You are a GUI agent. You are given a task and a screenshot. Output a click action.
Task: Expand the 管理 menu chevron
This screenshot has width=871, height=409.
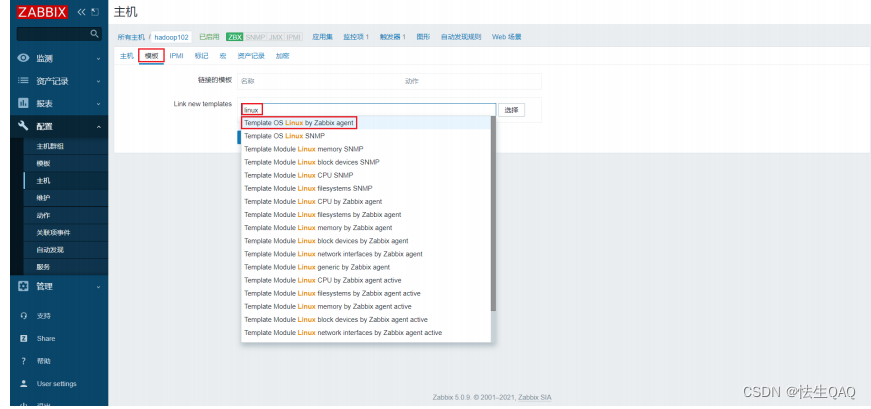point(98,287)
